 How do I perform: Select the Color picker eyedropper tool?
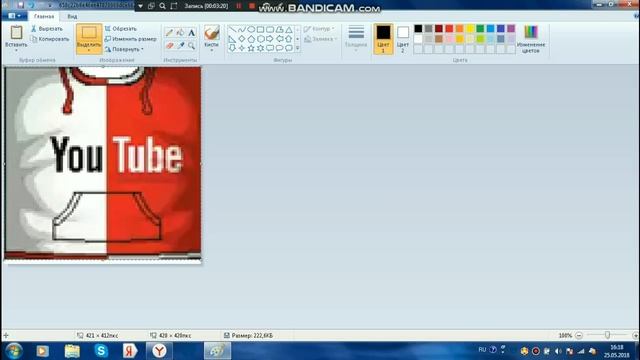click(180, 45)
